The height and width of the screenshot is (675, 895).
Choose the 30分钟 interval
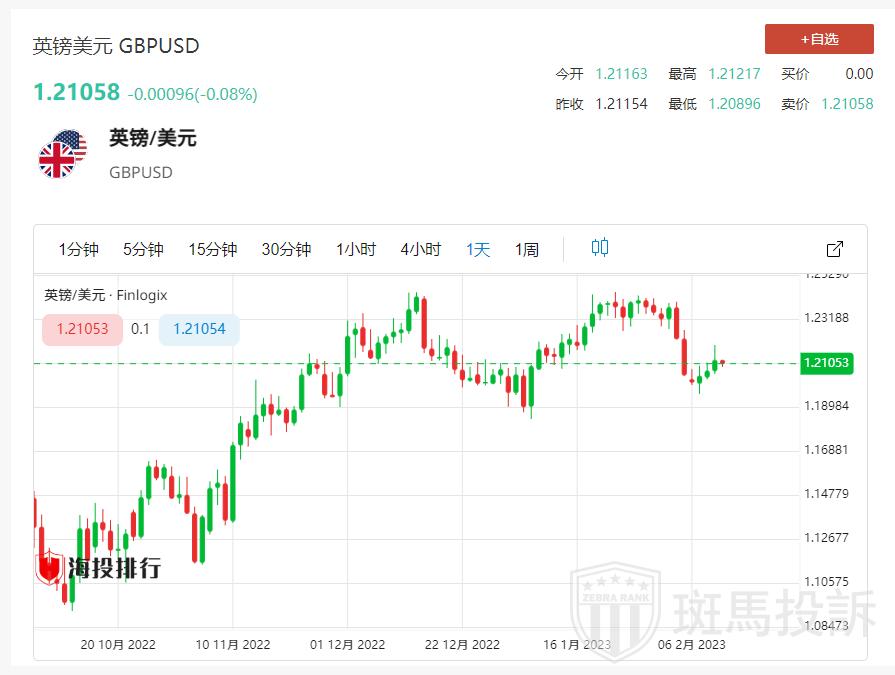click(286, 249)
